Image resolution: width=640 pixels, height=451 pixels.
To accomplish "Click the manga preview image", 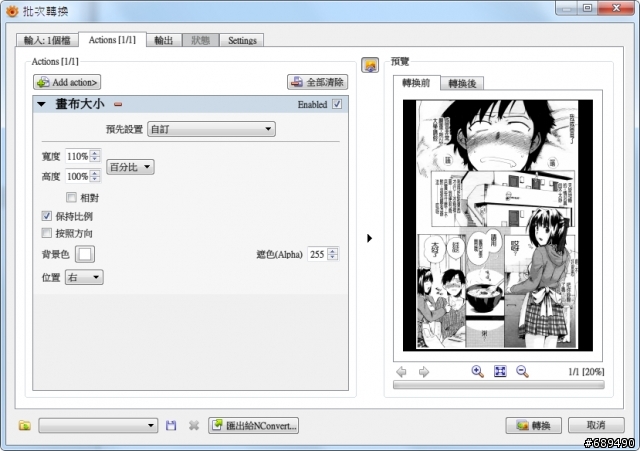I will [498, 225].
